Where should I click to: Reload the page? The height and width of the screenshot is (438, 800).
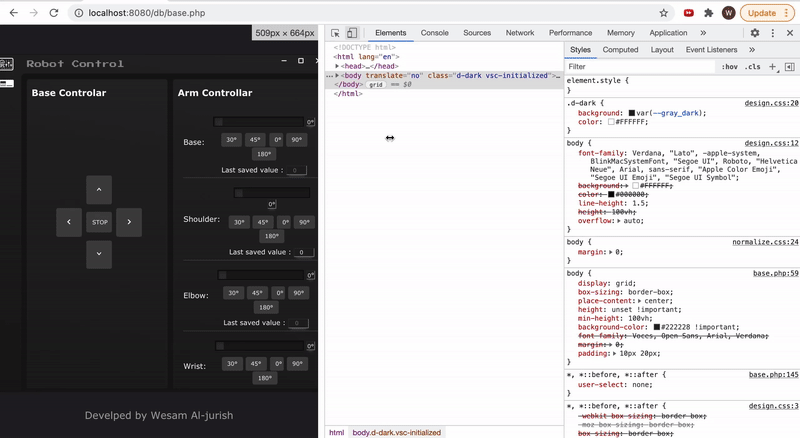point(54,13)
